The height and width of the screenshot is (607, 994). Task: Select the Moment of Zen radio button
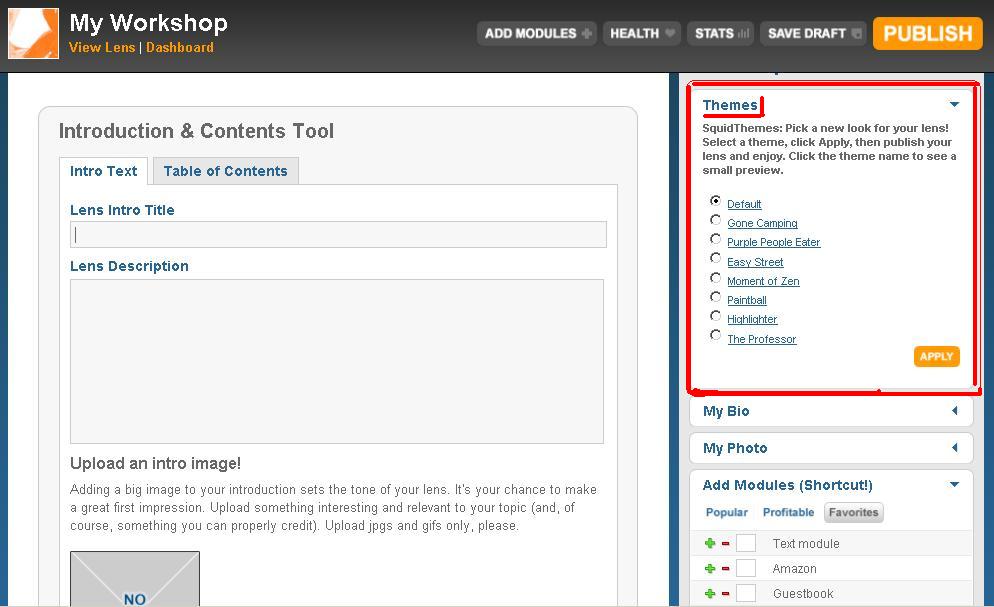tap(716, 278)
